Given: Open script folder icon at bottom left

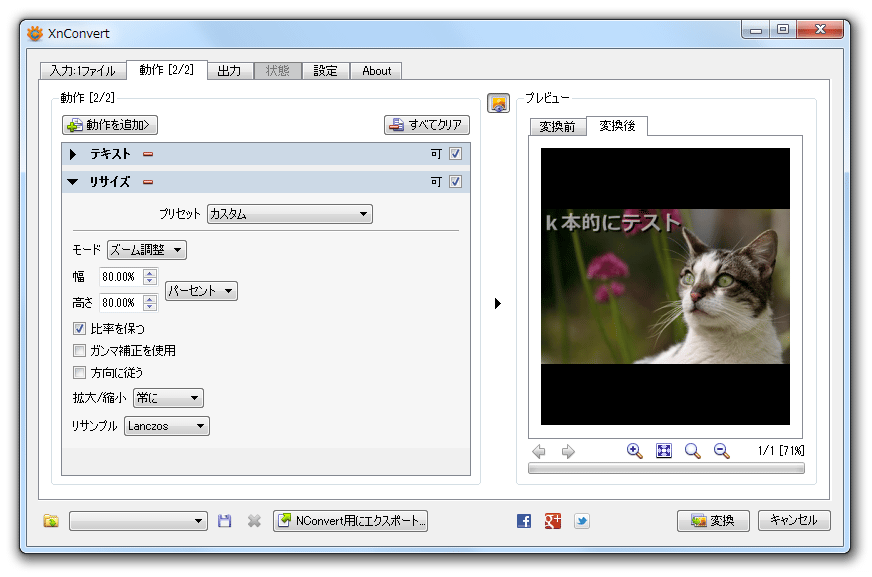Looking at the screenshot, I should coord(51,521).
